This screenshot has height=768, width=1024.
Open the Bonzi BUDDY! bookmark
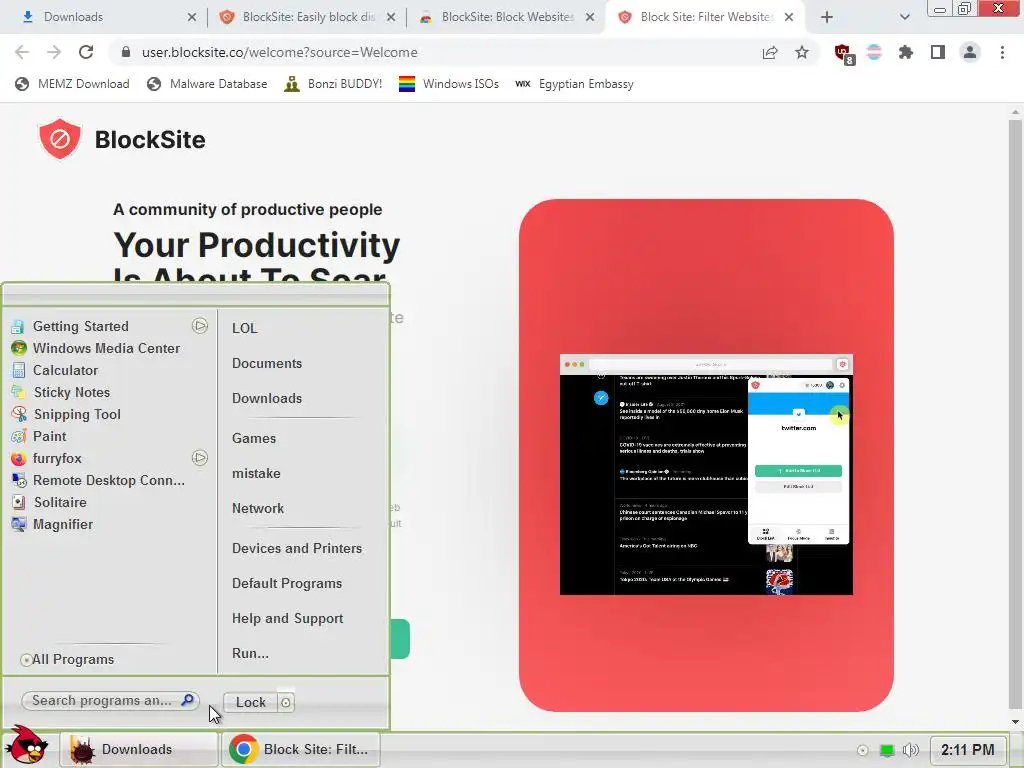[x=333, y=84]
